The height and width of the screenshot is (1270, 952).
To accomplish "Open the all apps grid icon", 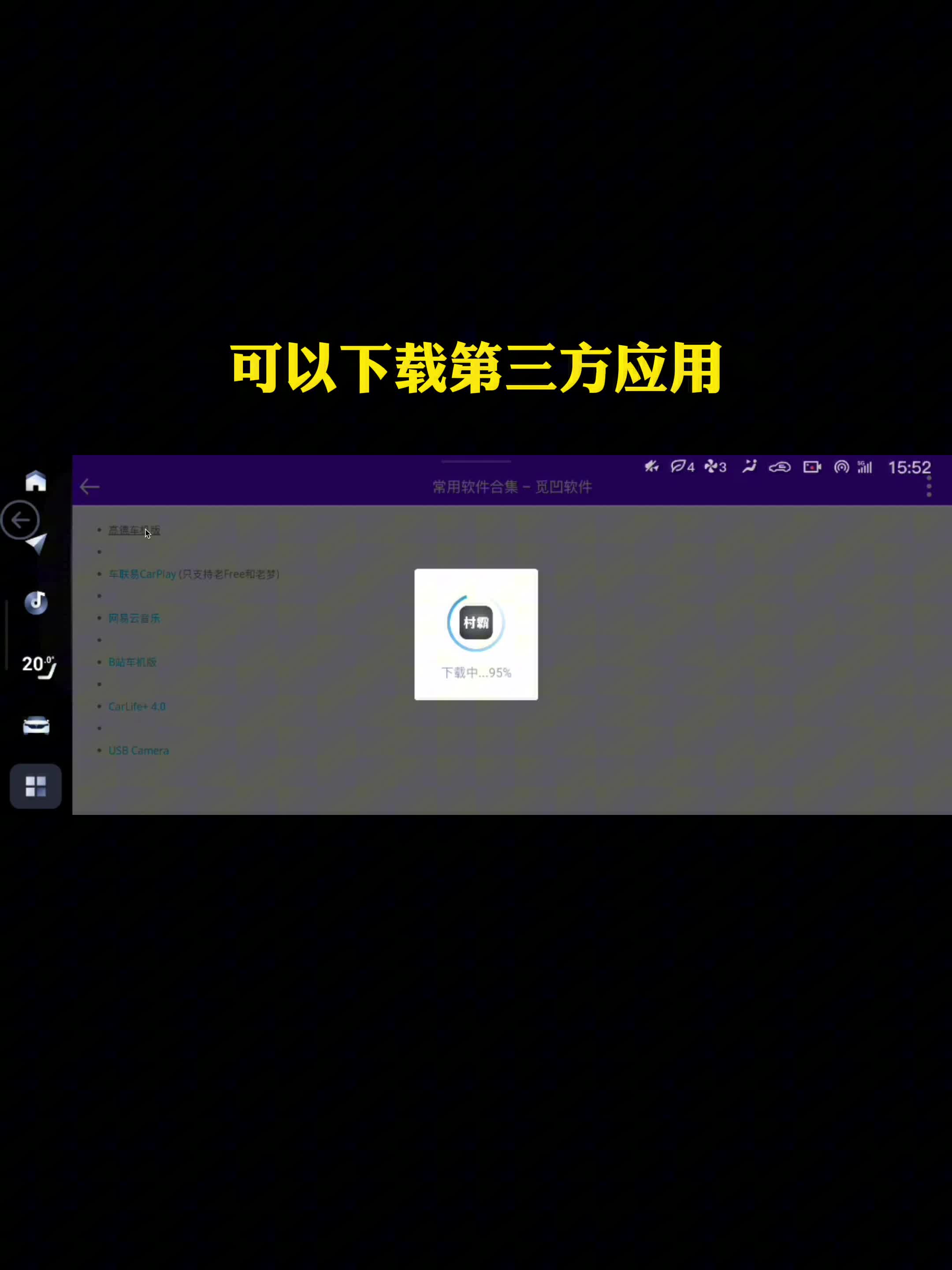I will tap(36, 786).
